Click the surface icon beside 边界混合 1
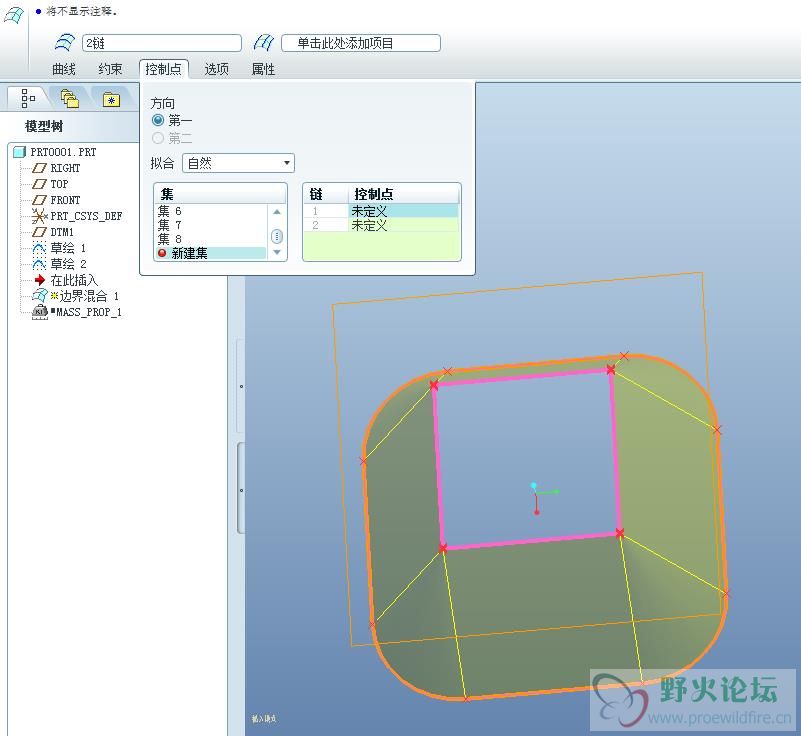801x736 pixels. point(40,296)
